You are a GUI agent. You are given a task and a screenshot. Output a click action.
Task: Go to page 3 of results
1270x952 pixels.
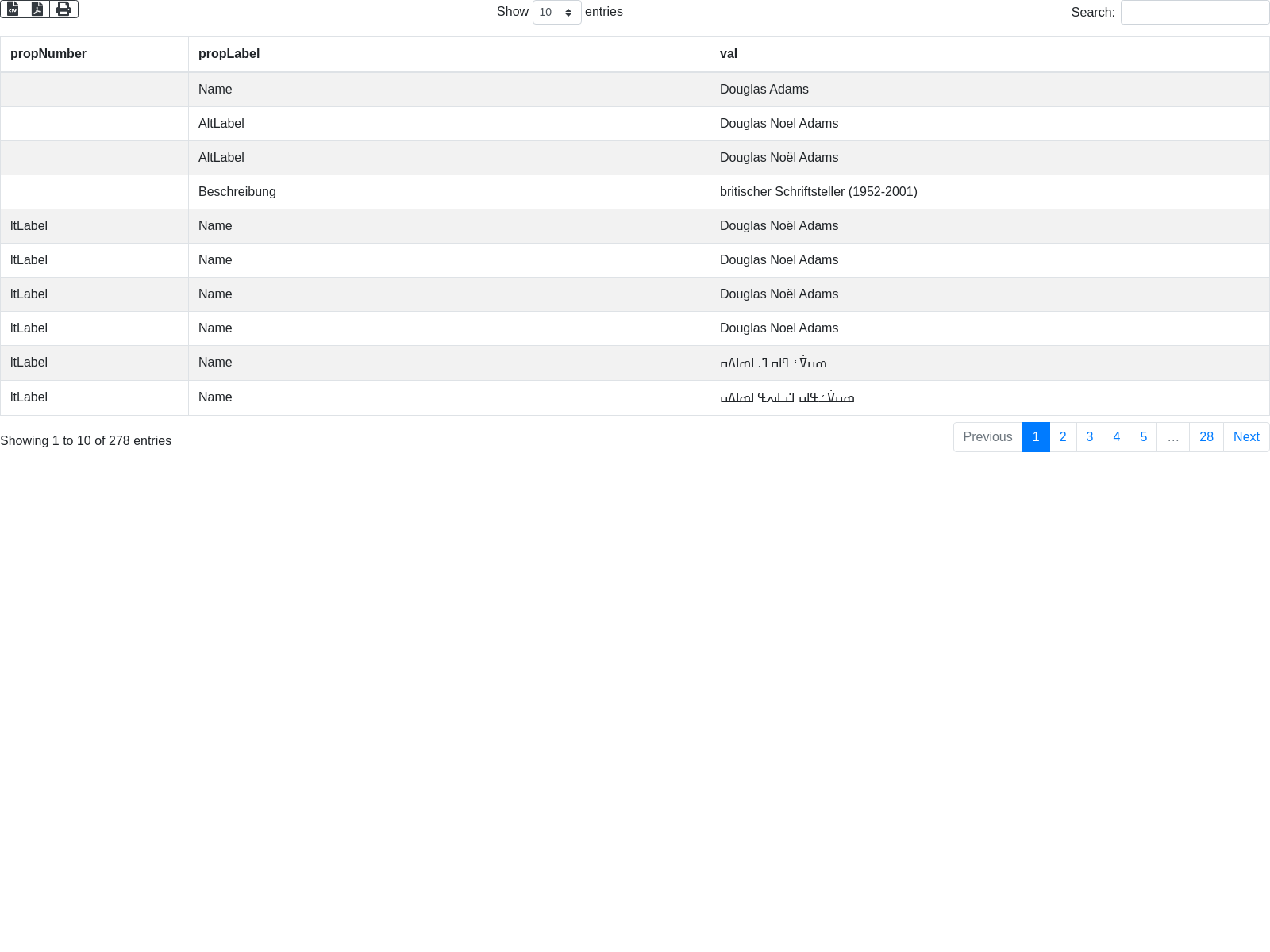point(1090,437)
